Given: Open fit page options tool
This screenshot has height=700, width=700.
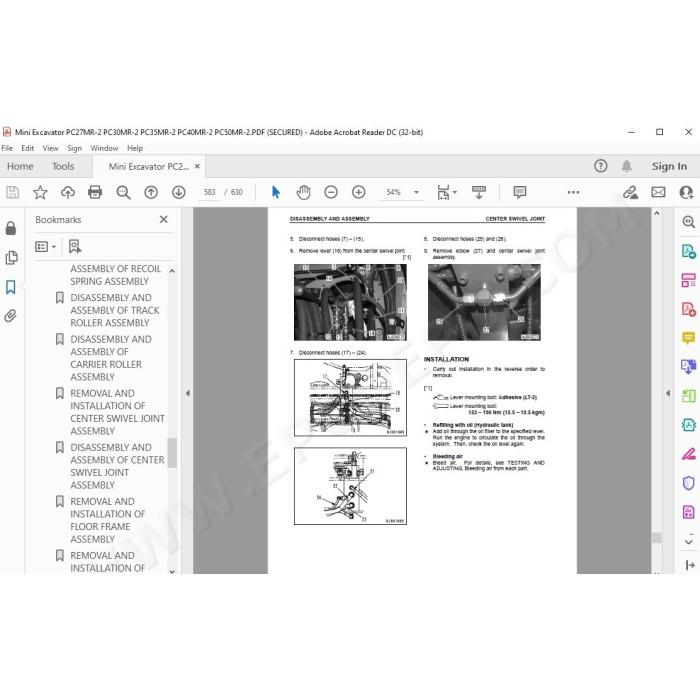Looking at the screenshot, I should [x=443, y=192].
